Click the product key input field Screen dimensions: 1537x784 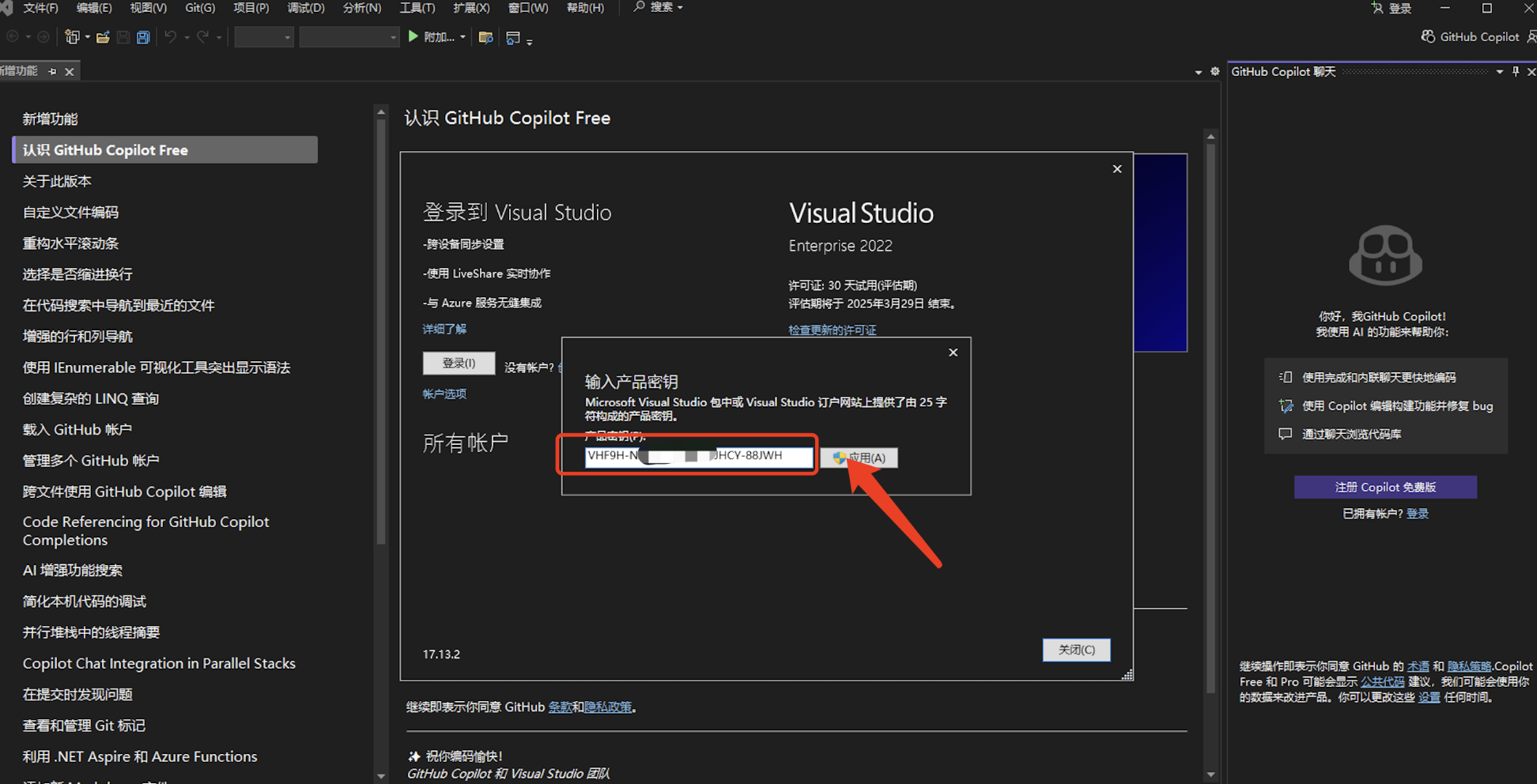tap(698, 456)
